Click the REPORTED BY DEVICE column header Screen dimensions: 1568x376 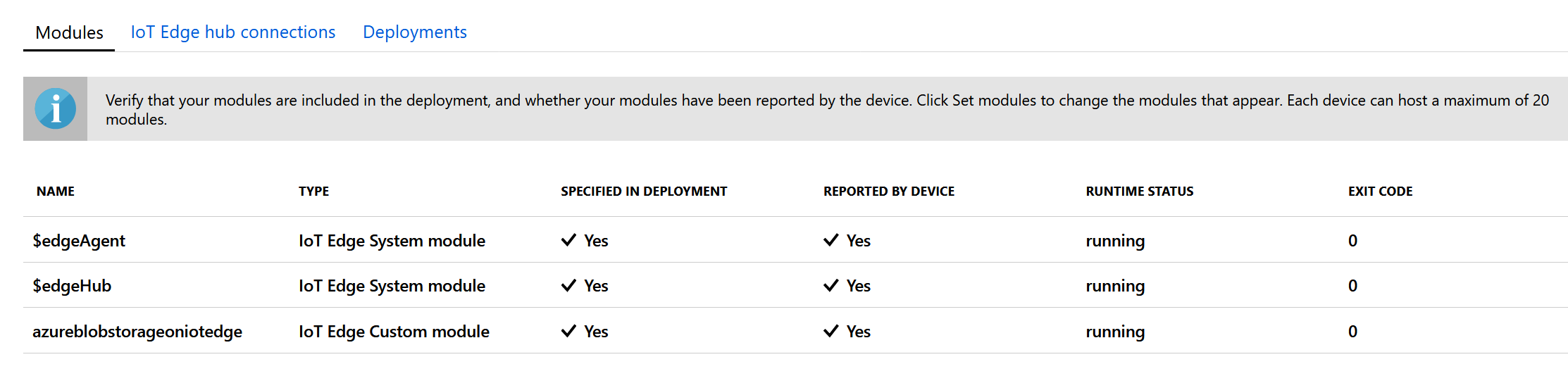[x=889, y=192]
